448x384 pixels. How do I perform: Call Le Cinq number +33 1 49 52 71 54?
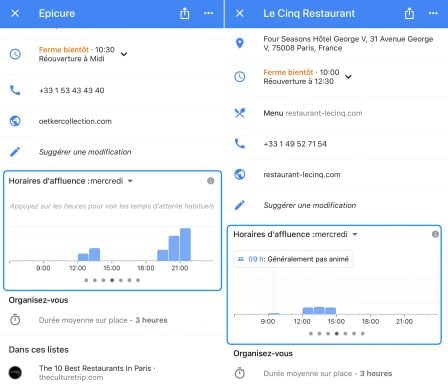coord(295,144)
